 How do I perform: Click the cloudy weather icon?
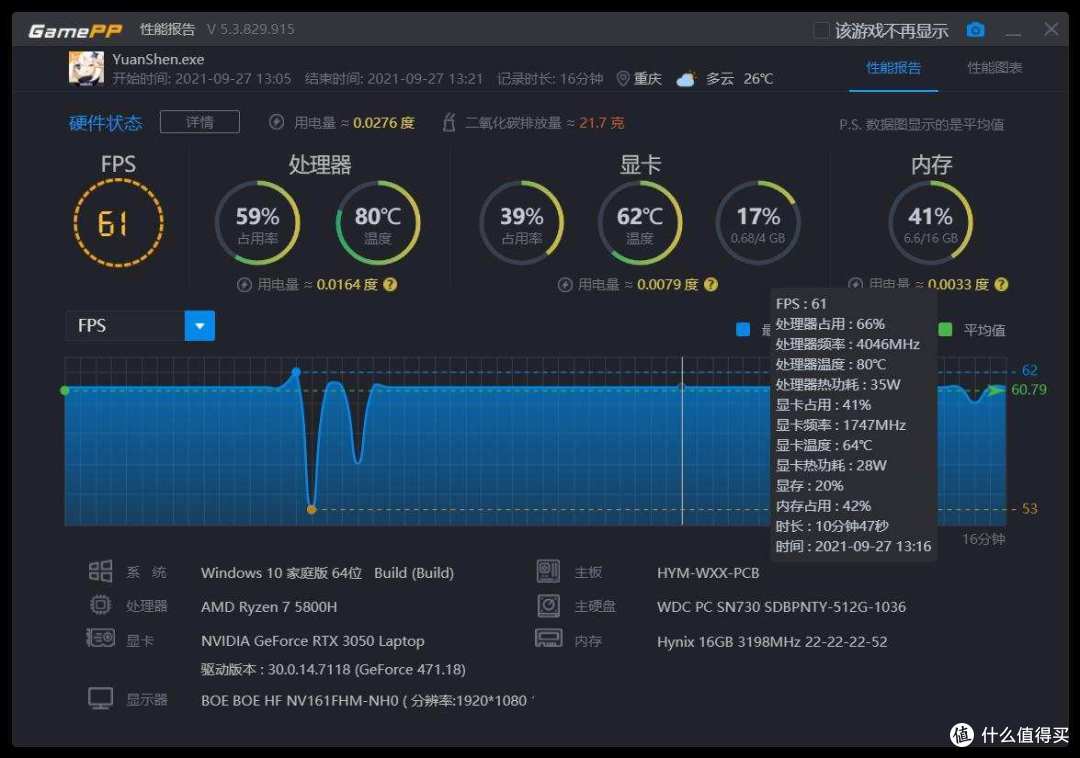click(x=686, y=78)
